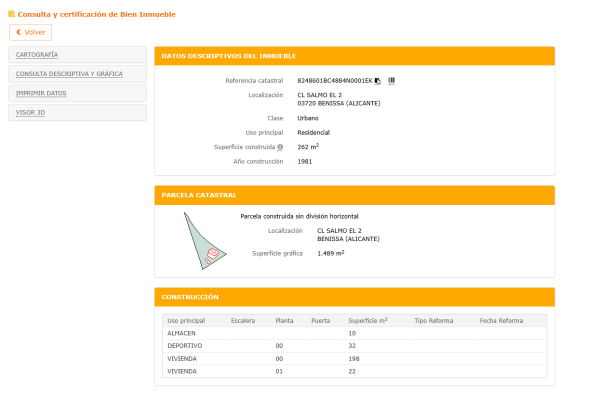Screen dimensions: 600x395
Task: Click the 'Tipo Reforma' column header
Action: (x=434, y=321)
